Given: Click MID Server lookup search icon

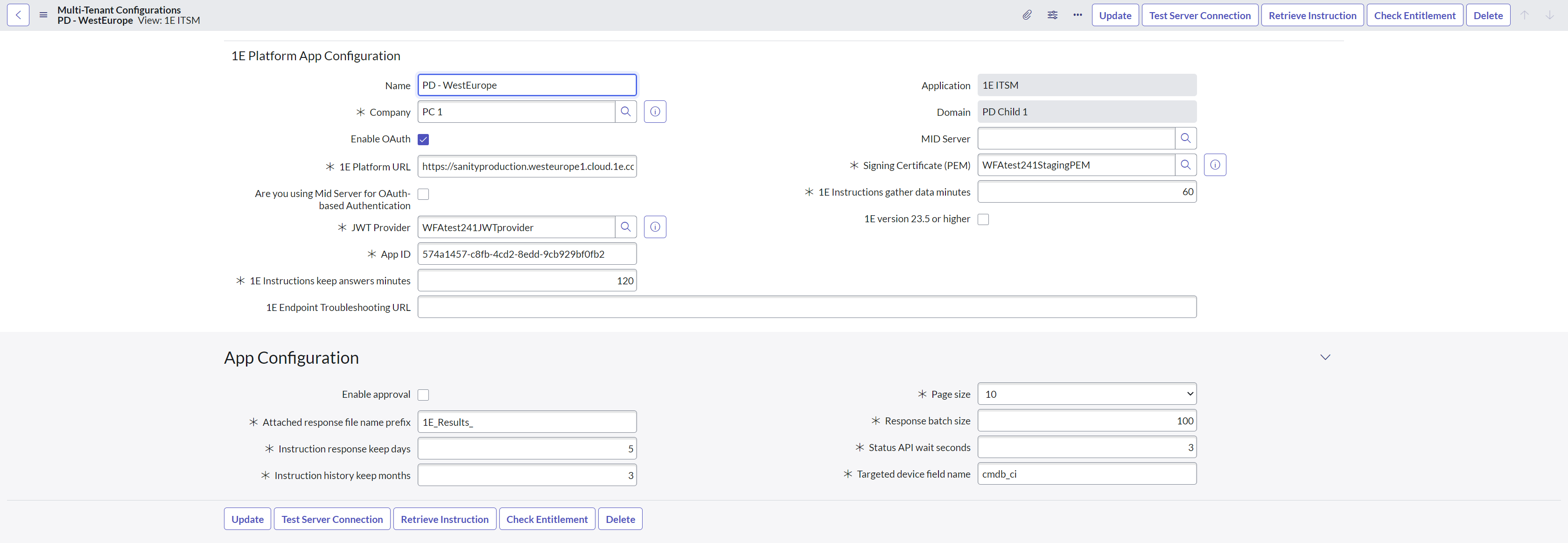Looking at the screenshot, I should pos(1186,138).
